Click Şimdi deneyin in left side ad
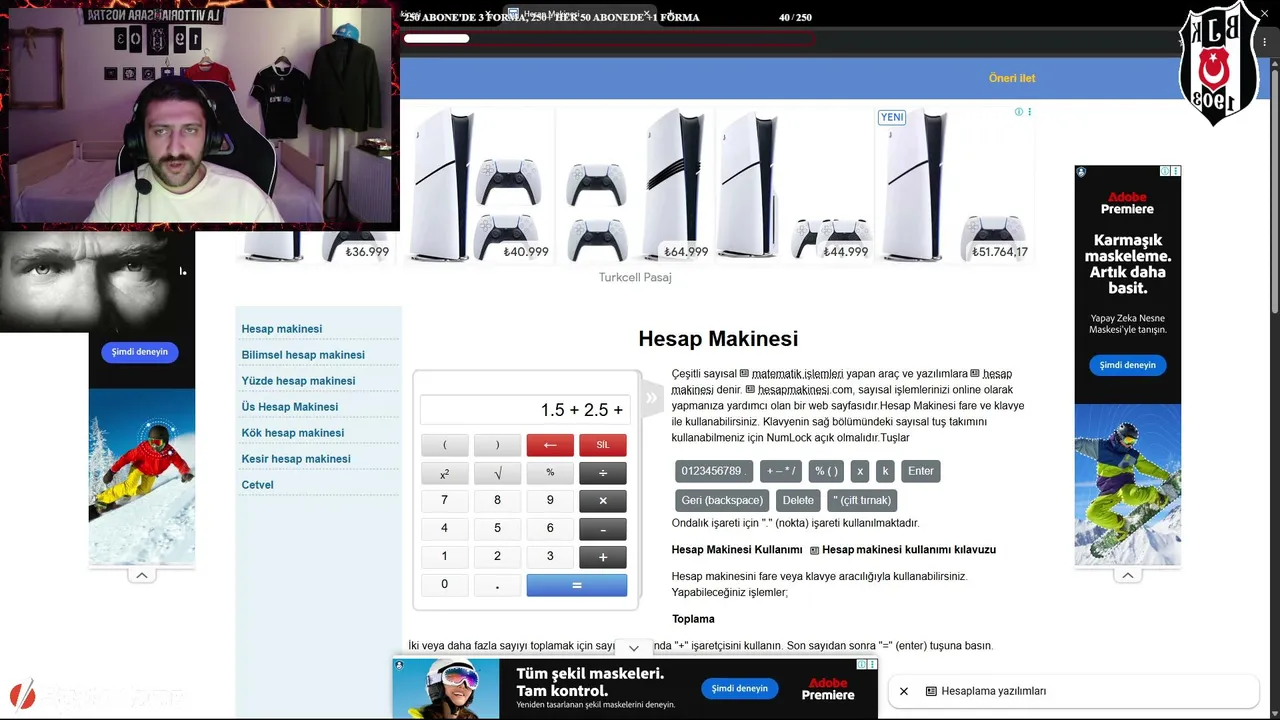1280x720 pixels. (140, 352)
